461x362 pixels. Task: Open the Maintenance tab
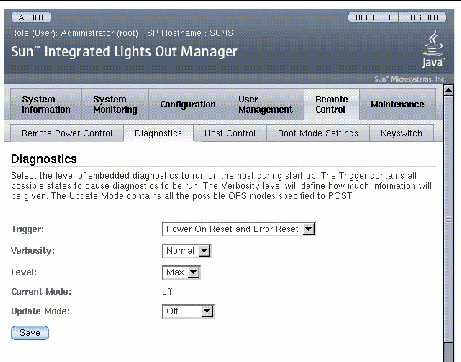click(397, 104)
